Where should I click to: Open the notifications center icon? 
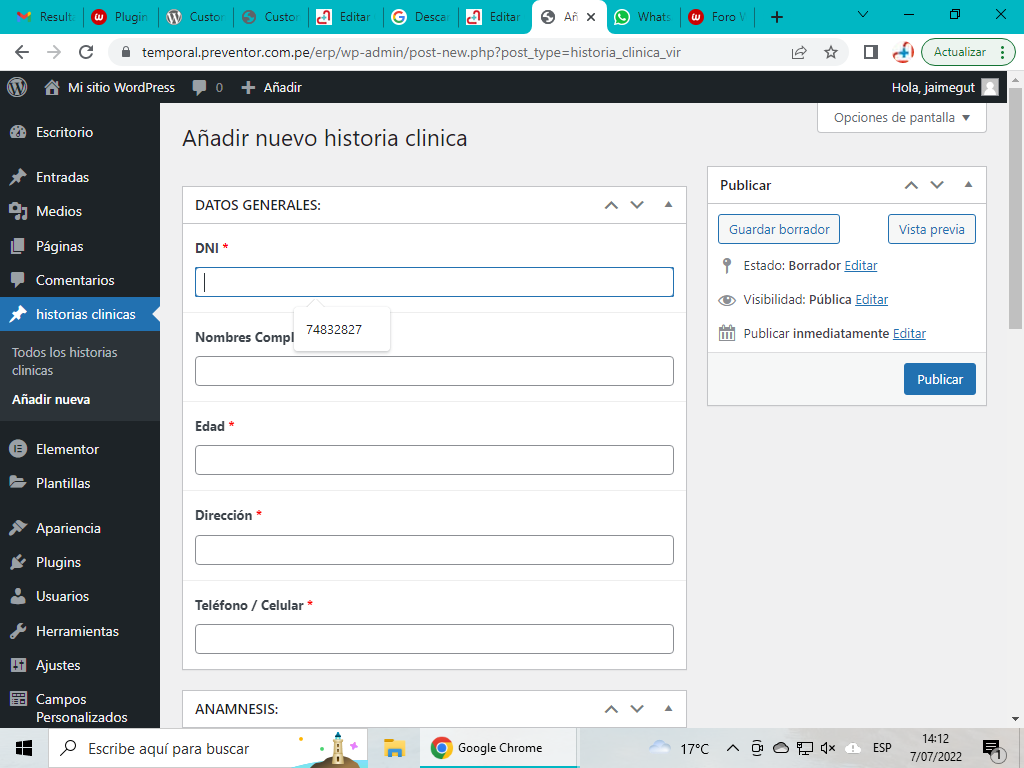click(993, 750)
